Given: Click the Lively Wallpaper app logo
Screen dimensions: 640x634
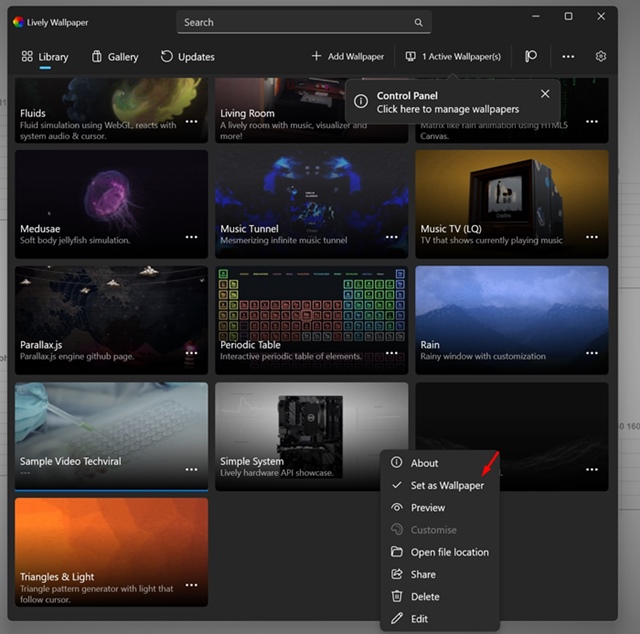Looking at the screenshot, I should [18, 22].
